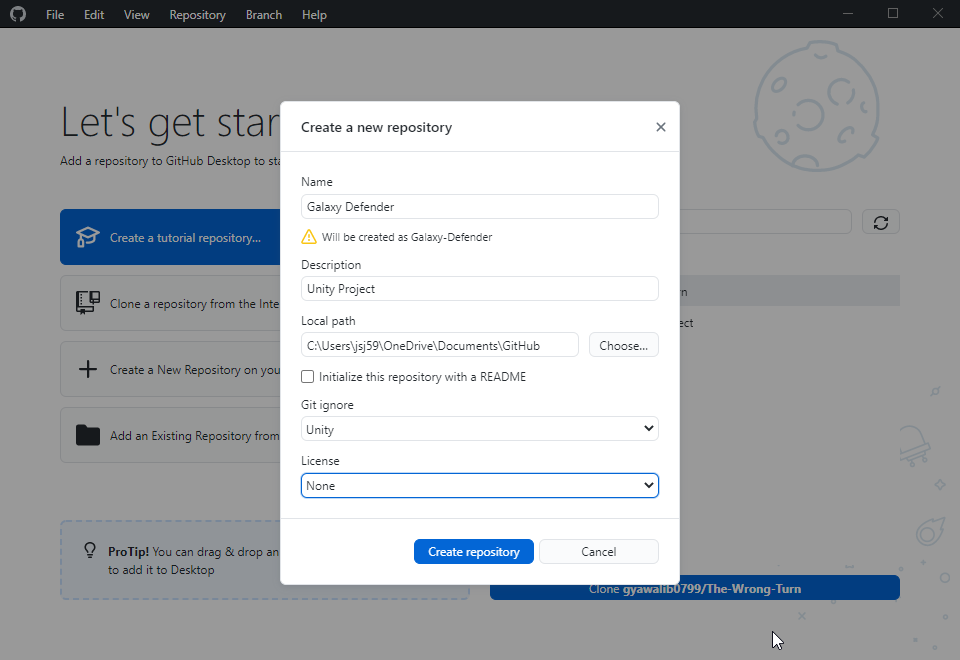960x660 pixels.
Task: Open the Repository menu
Action: (197, 14)
